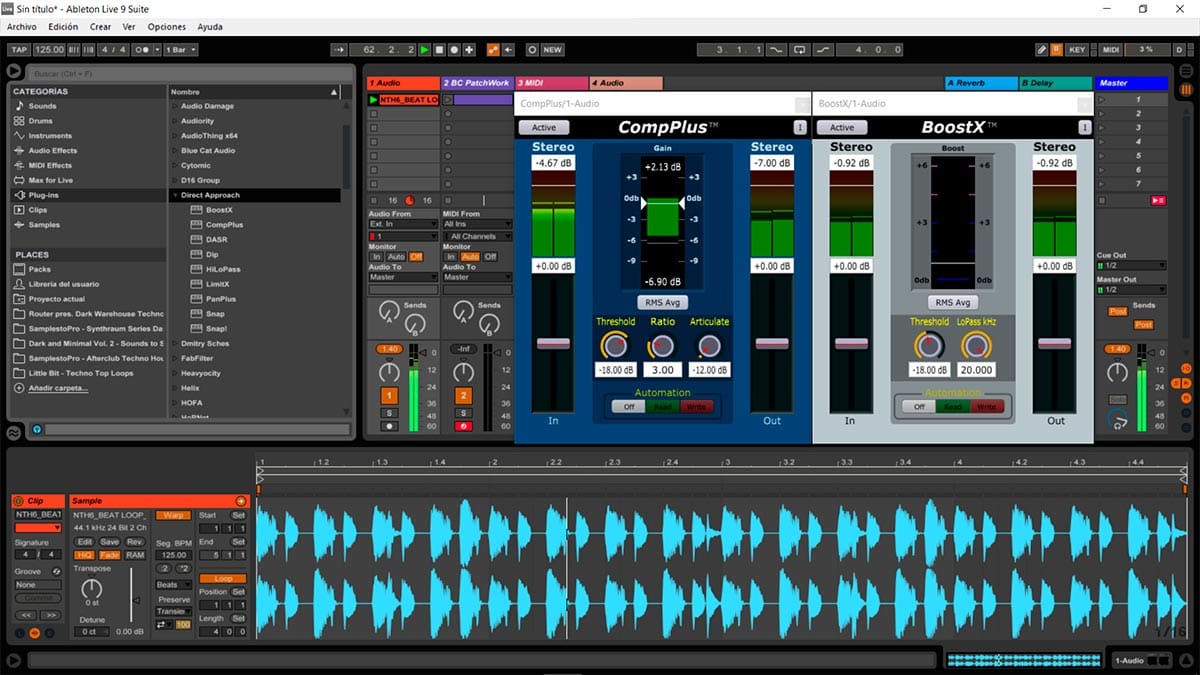Click the Back to Arrangement arrow
This screenshot has width=1200, height=675.
coord(508,49)
